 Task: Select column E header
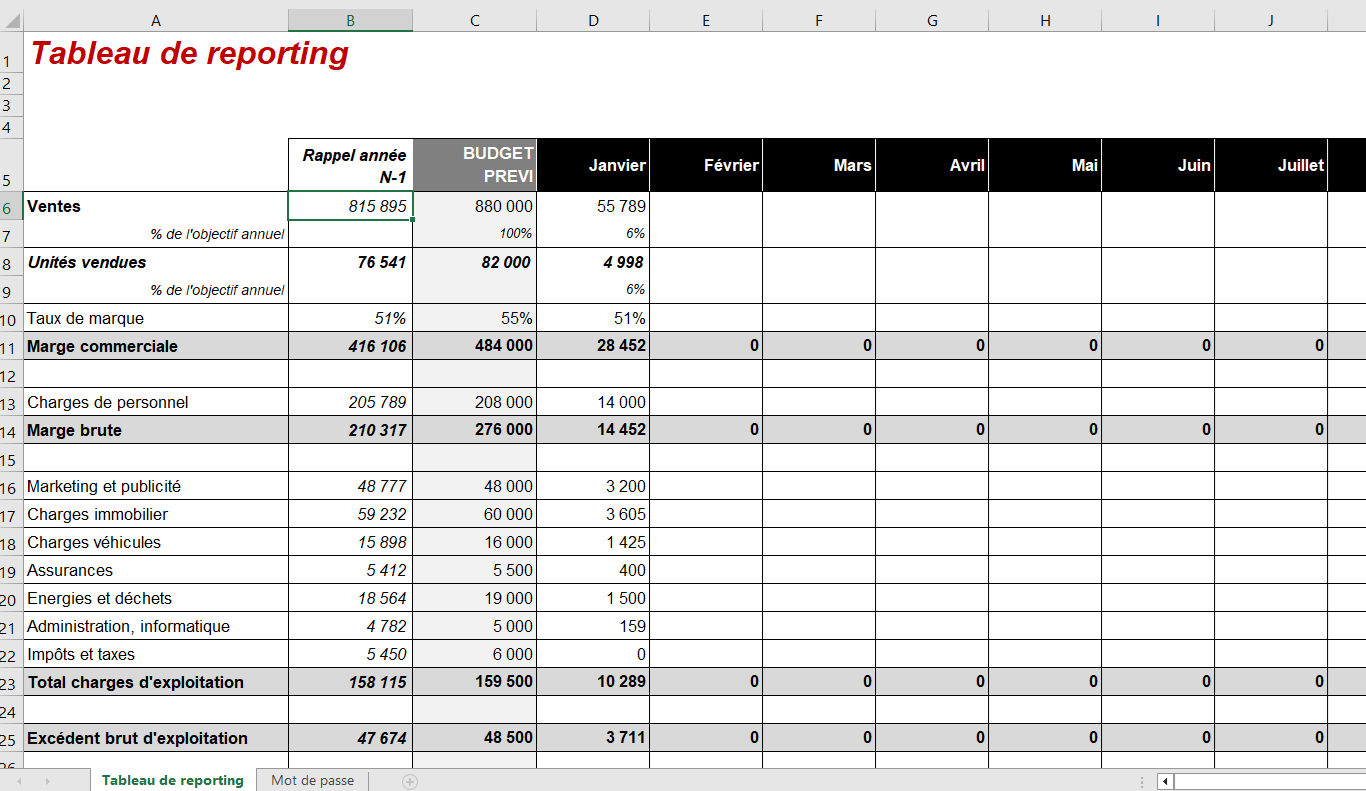coord(706,20)
